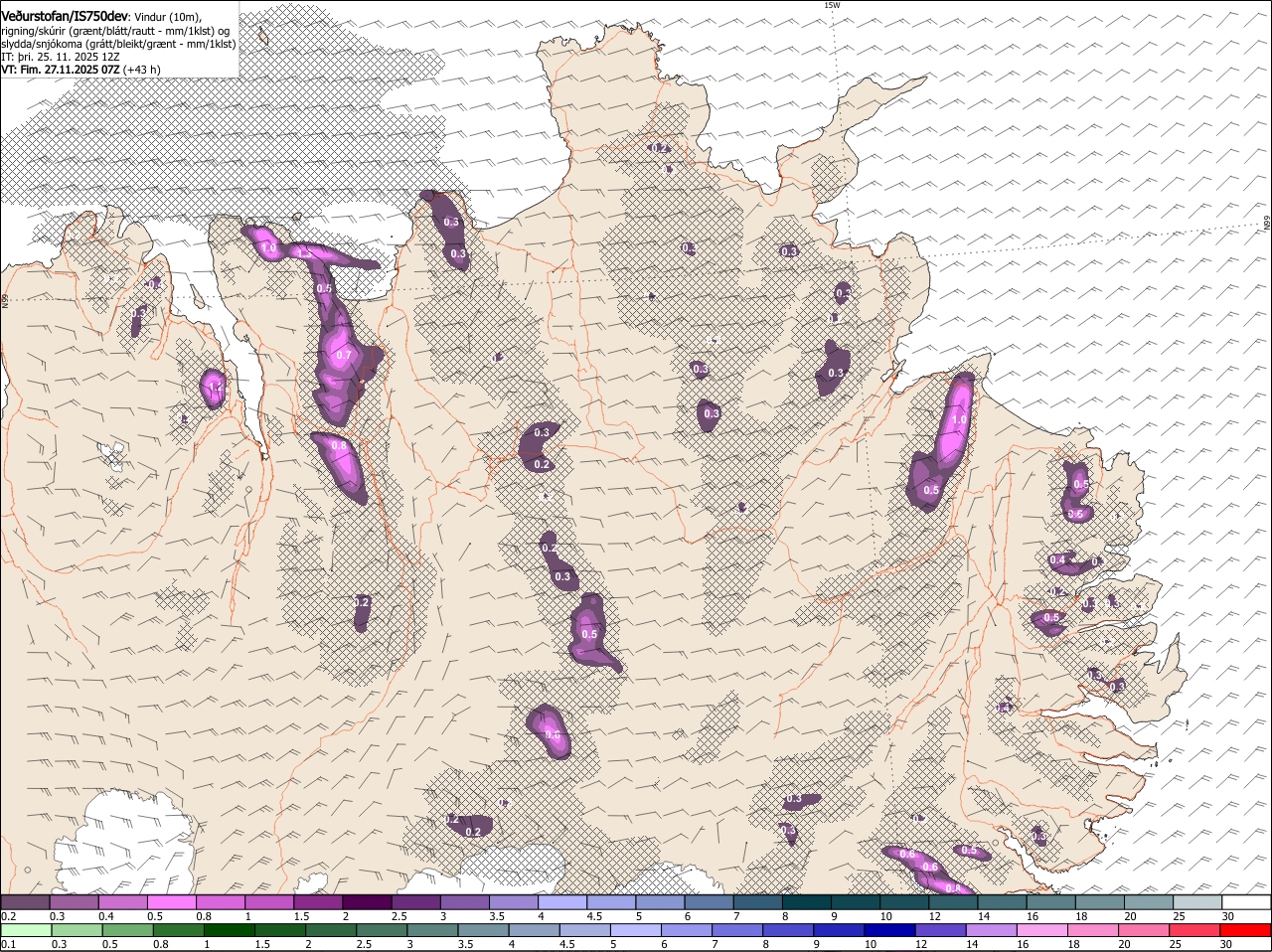The width and height of the screenshot is (1272, 952).
Task: Pick blue rain scale swatch between 8 and 9
Action: point(788,930)
